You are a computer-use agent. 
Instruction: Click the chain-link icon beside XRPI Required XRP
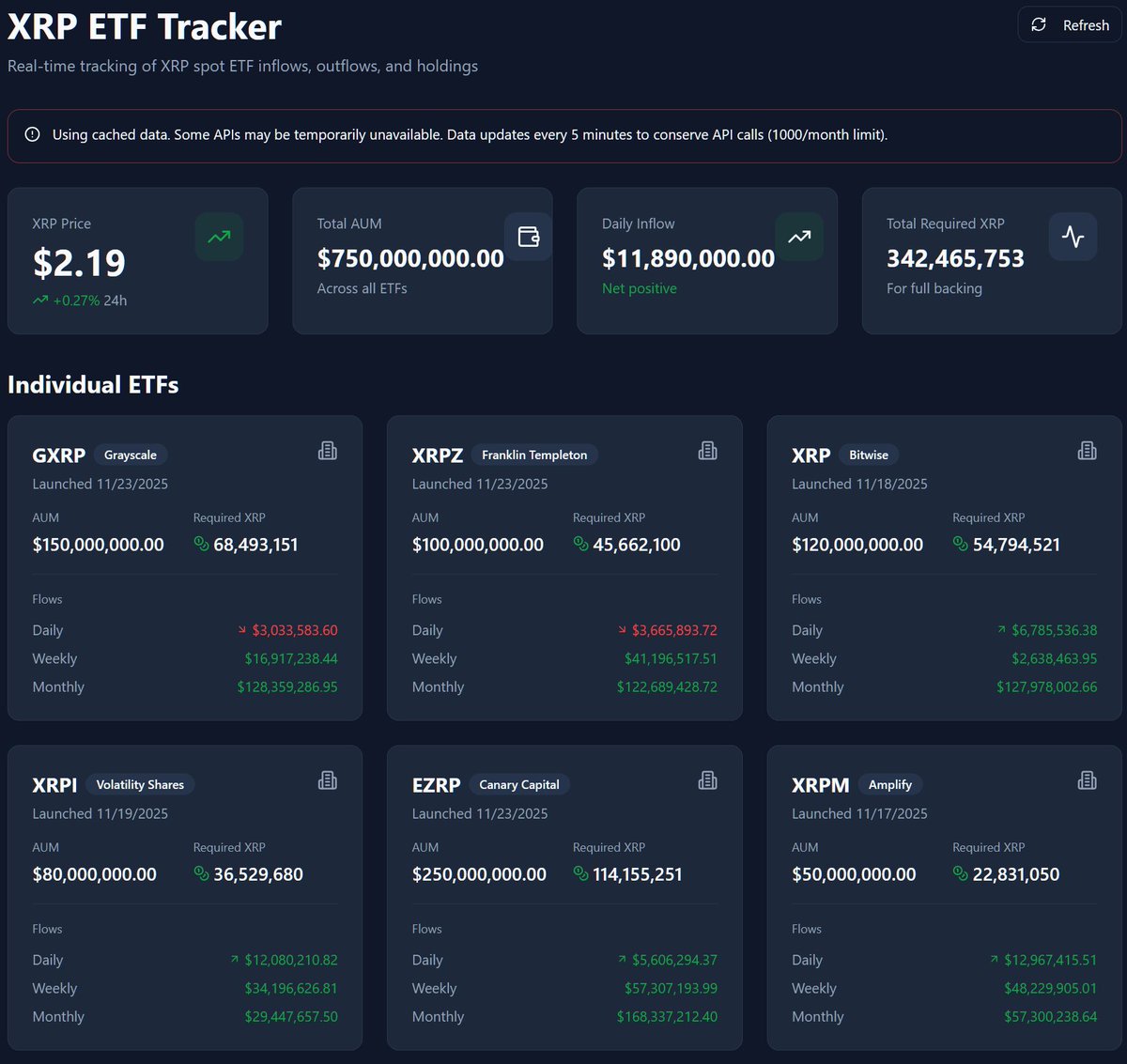coord(200,873)
